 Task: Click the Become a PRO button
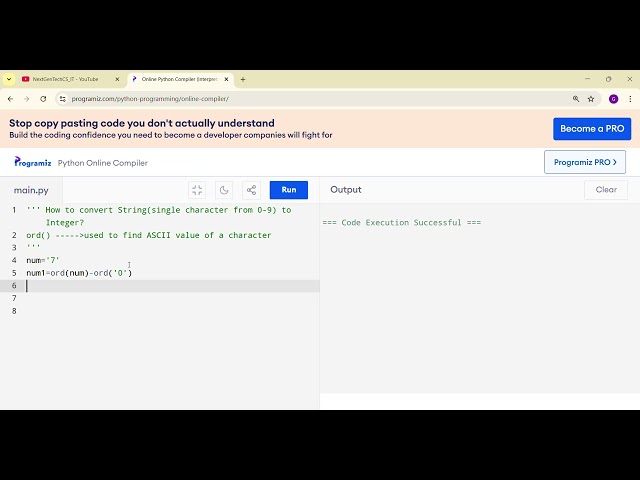592,129
